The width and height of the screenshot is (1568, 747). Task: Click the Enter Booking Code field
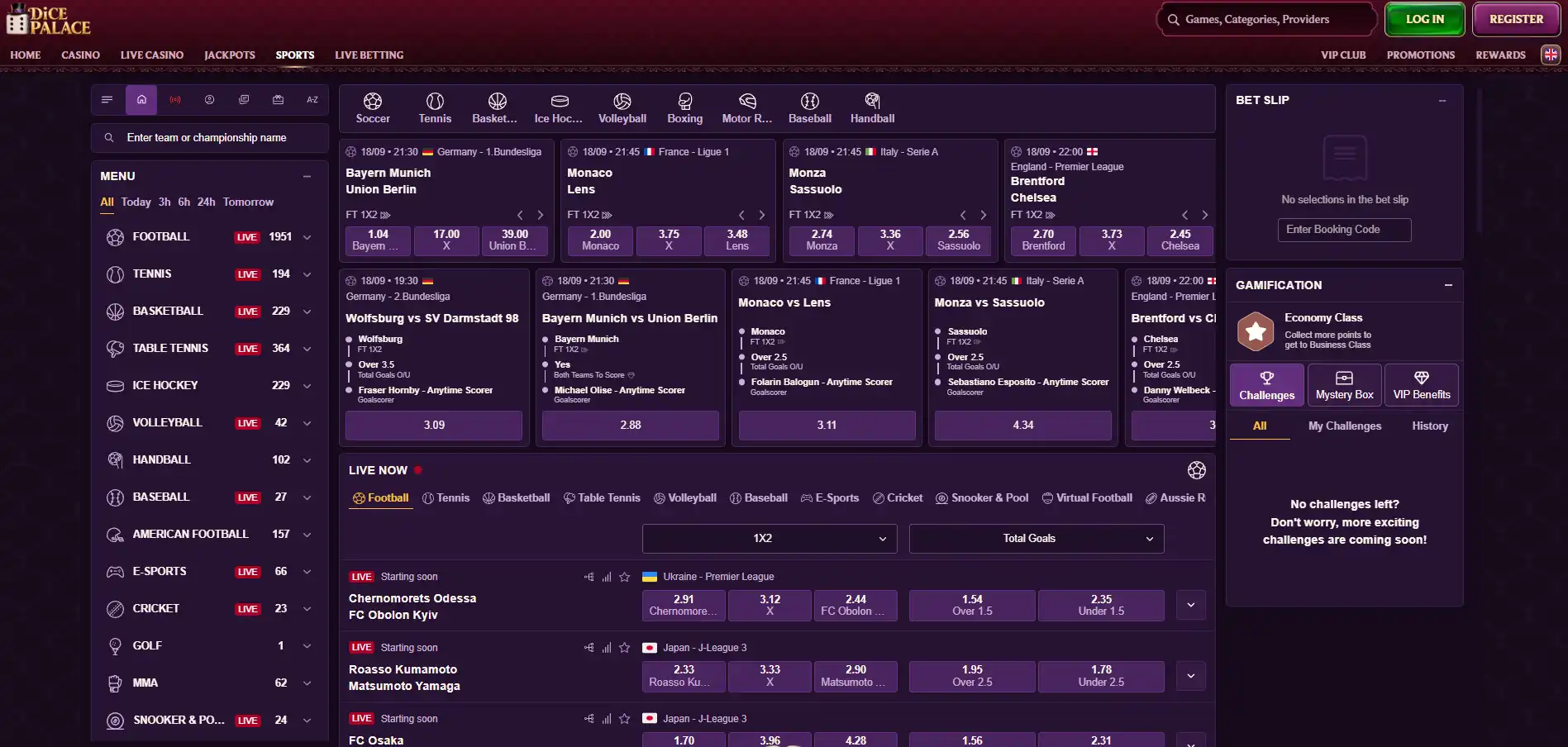click(x=1345, y=230)
